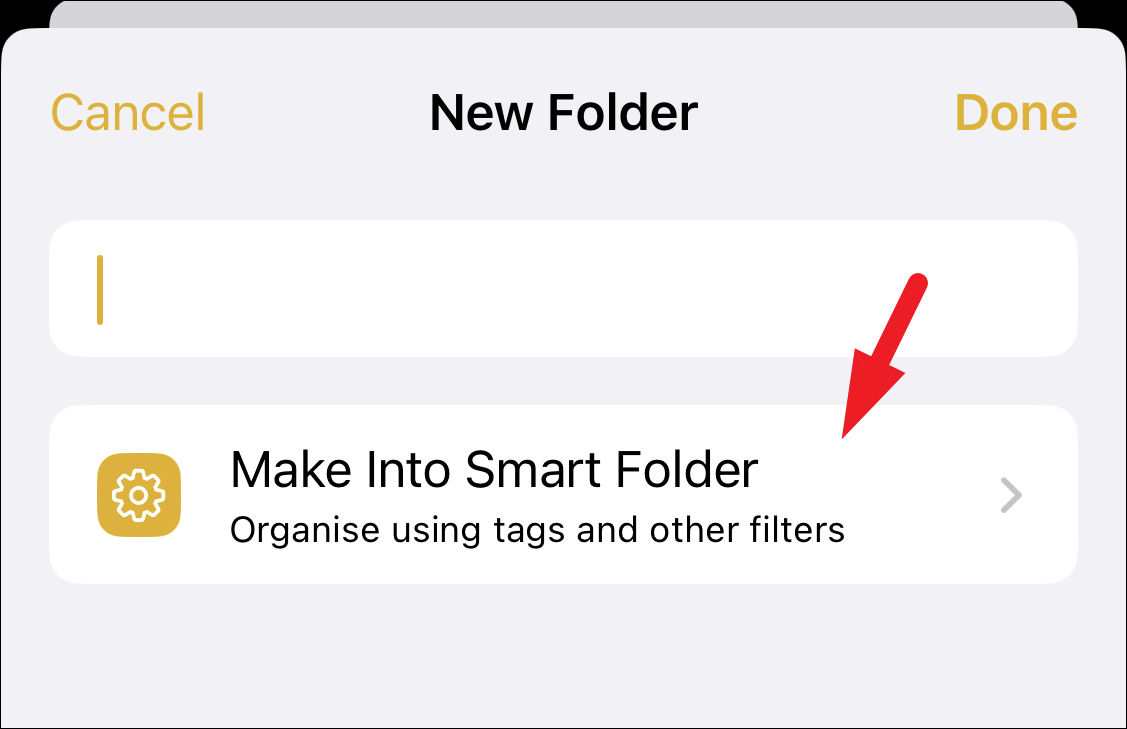This screenshot has height=729, width=1127.
Task: Tap the yellow gear Smart Folder icon
Action: 139,495
